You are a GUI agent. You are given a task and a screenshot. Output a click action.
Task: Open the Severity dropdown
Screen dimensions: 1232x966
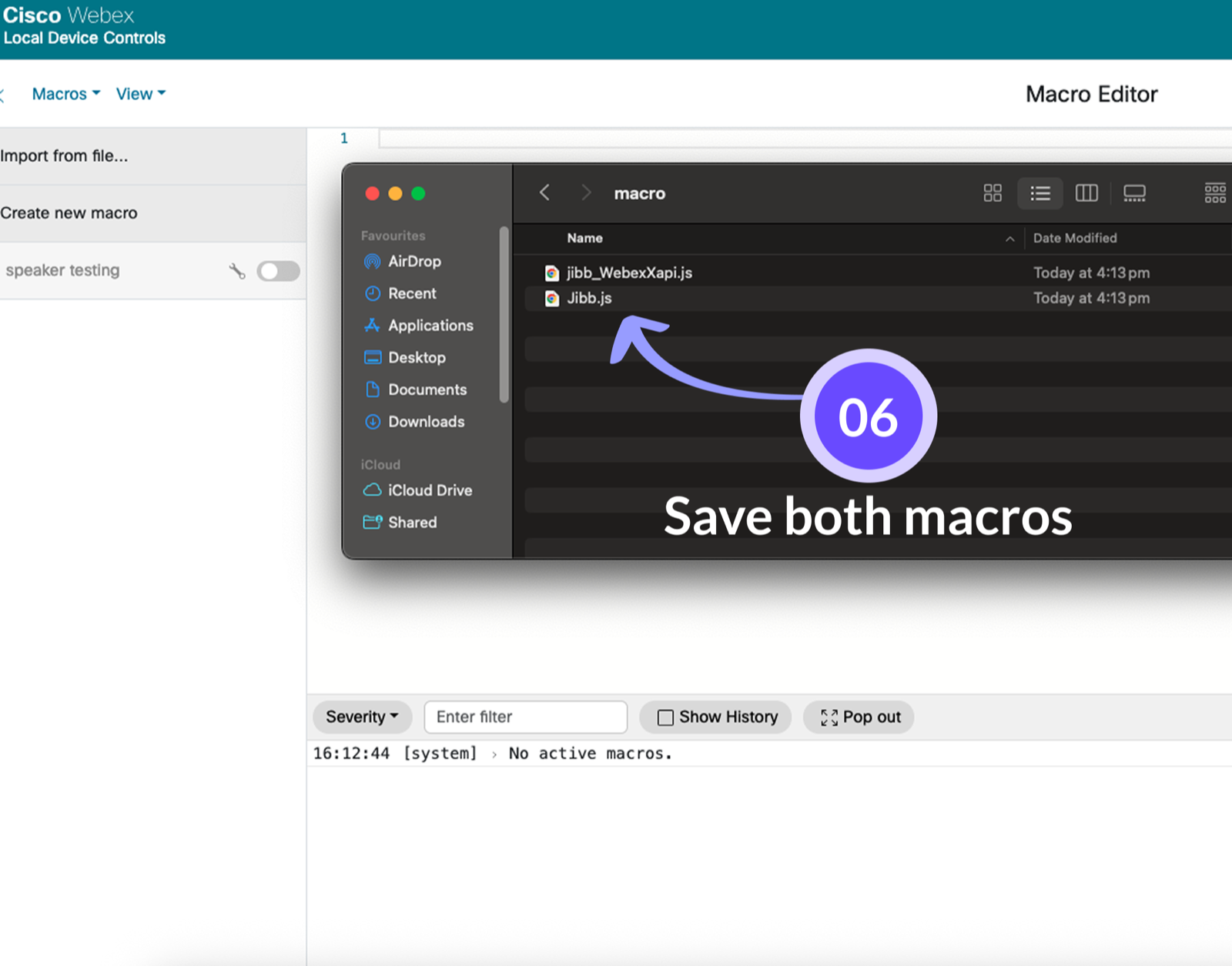pos(362,717)
